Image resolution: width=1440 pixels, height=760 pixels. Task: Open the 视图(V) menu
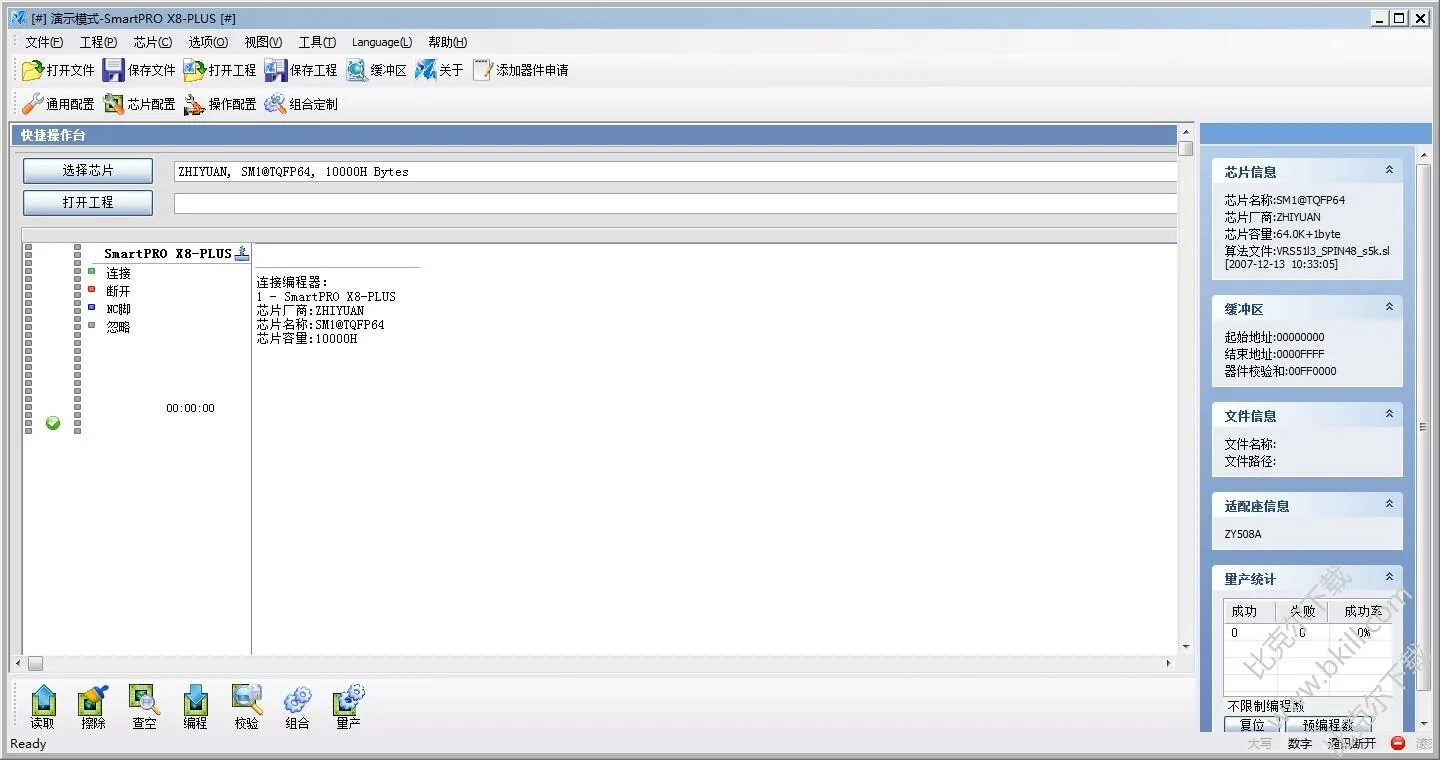tap(263, 42)
